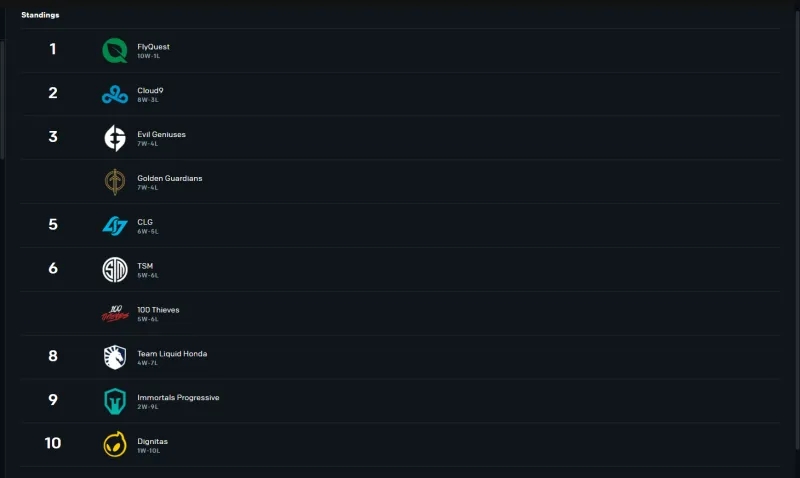Click the Evil Geniuses team name
The image size is (800, 478).
coord(161,135)
